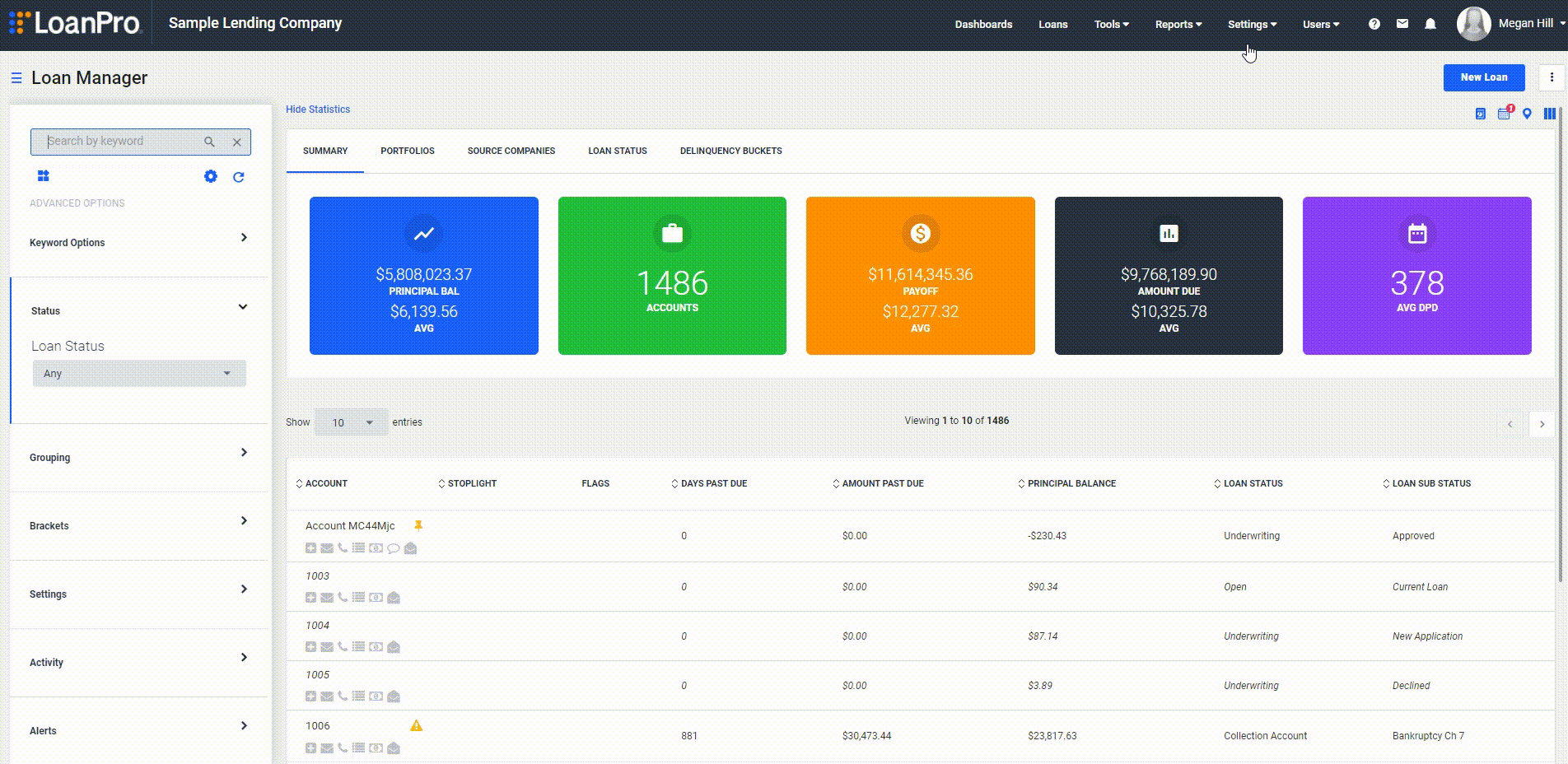Viewport: 1568px width, 764px height.
Task: Click the calendar icon on Avg DPD card
Action: pos(1417,234)
